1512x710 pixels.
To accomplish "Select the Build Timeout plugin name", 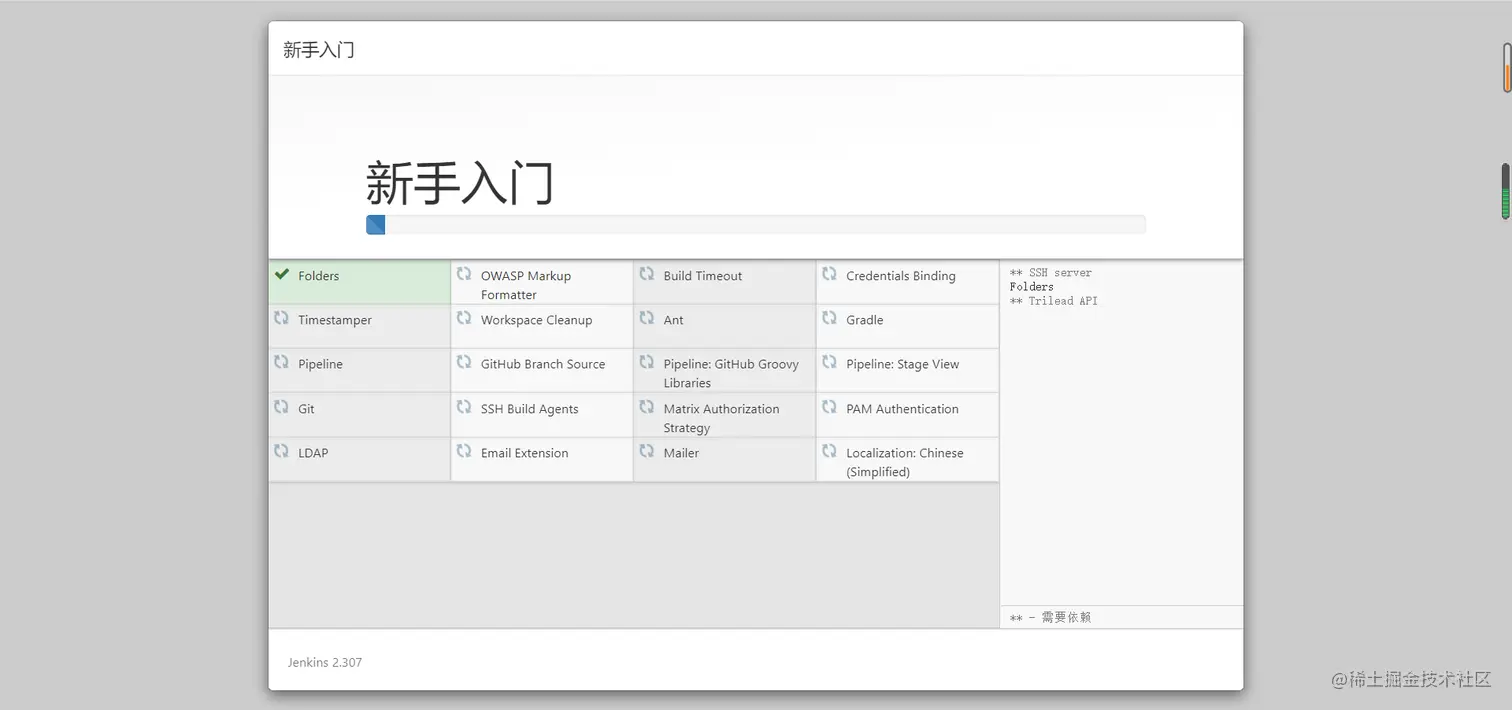I will 703,276.
